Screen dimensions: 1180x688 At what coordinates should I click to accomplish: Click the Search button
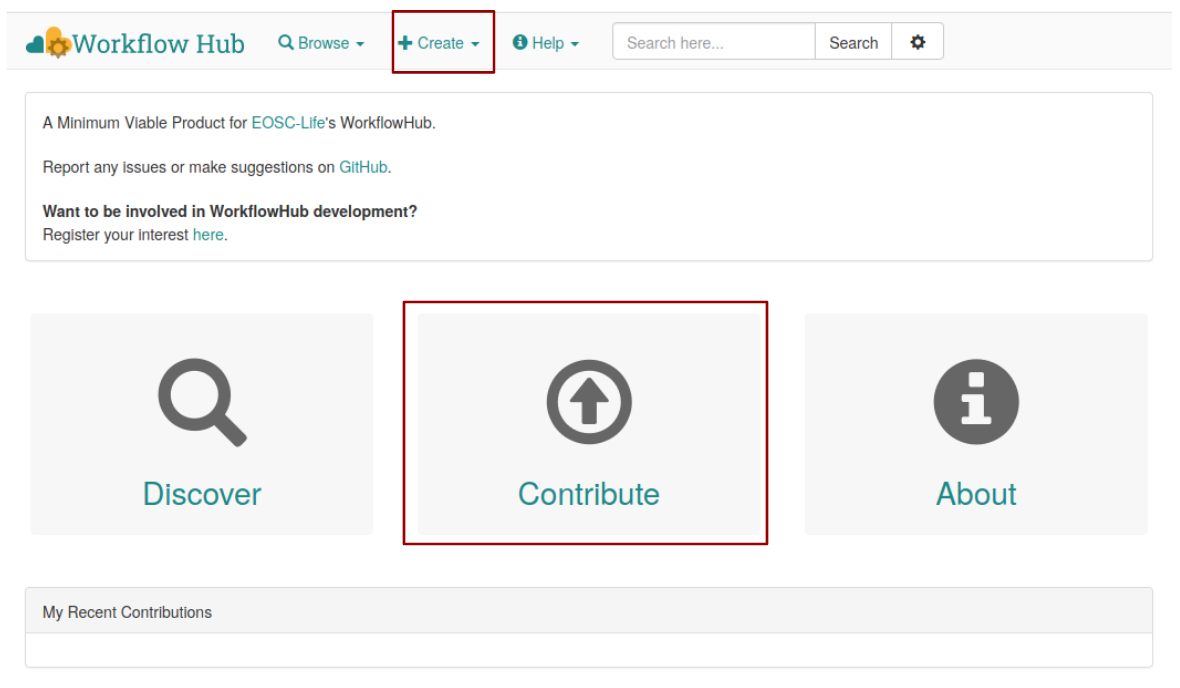pos(853,43)
